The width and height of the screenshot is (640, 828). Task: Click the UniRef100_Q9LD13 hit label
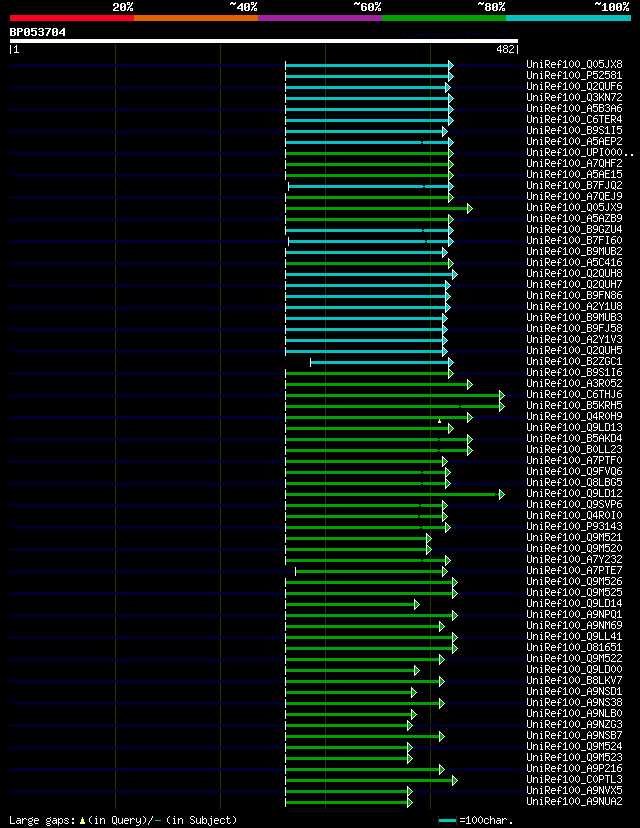click(574, 428)
